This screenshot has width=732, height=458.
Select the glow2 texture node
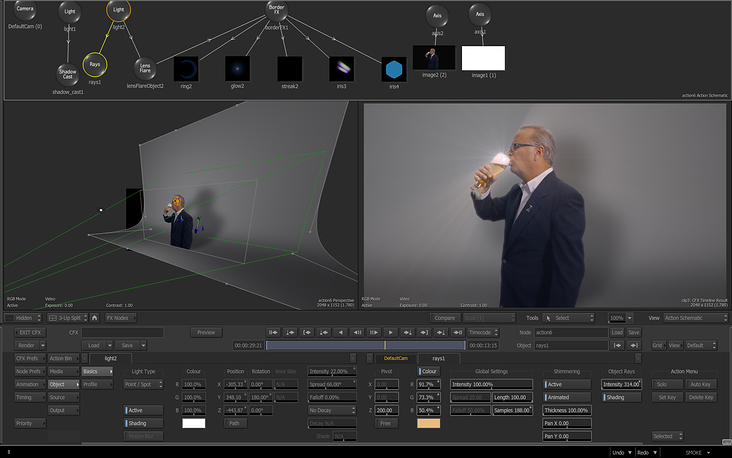tap(237, 69)
